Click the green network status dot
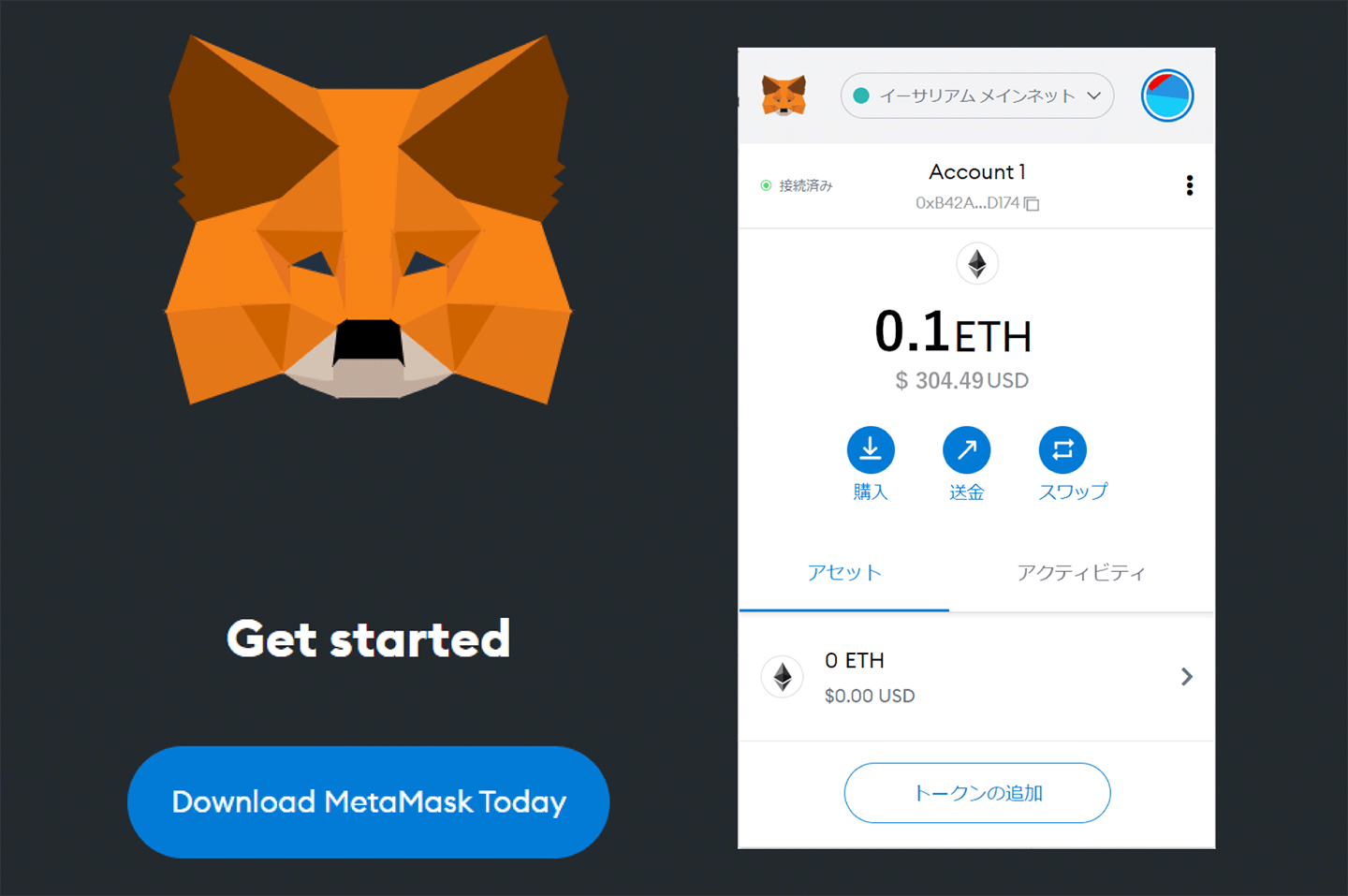The width and height of the screenshot is (1348, 896). pos(862,95)
